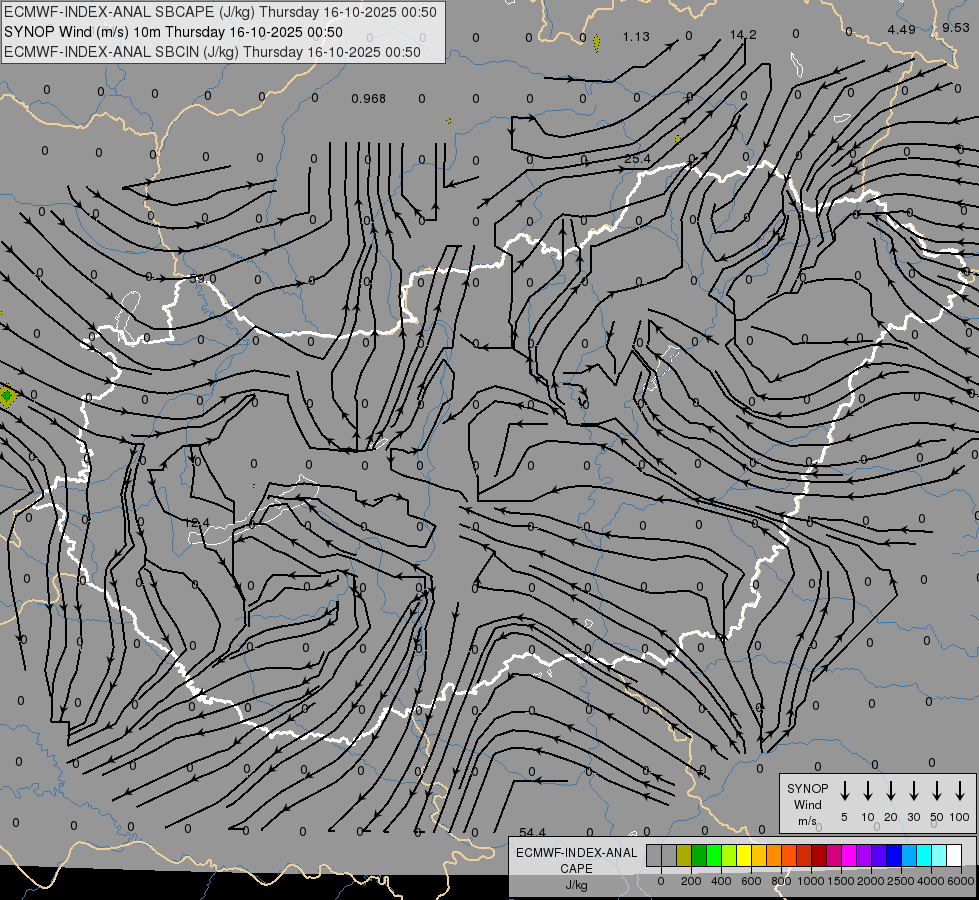Select the yellow CAPE legend swatch
The height and width of the screenshot is (900, 979).
click(744, 855)
